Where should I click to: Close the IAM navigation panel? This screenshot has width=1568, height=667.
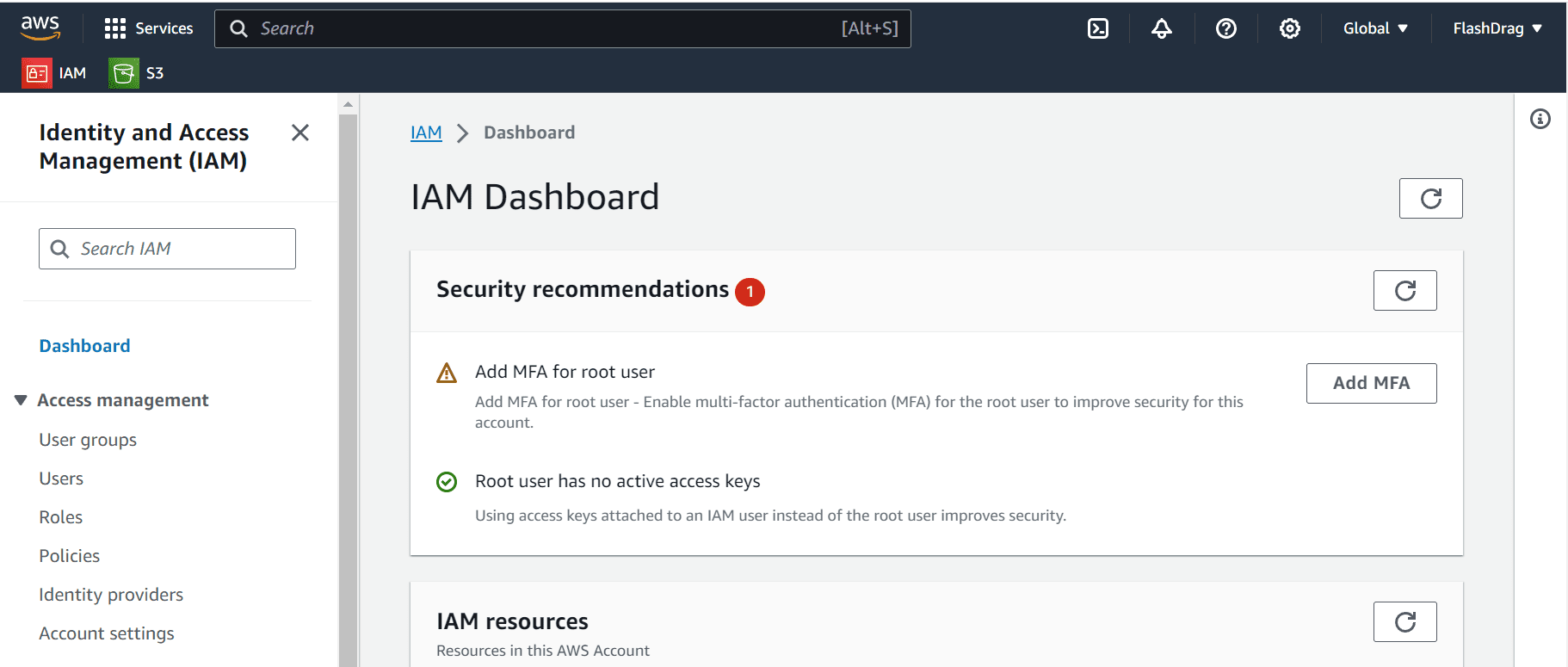(x=300, y=133)
